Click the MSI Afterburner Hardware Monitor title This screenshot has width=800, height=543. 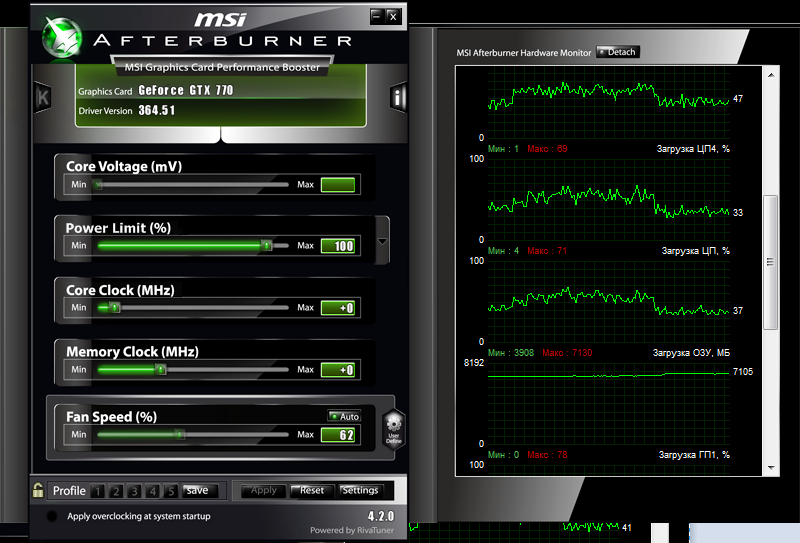[x=523, y=53]
